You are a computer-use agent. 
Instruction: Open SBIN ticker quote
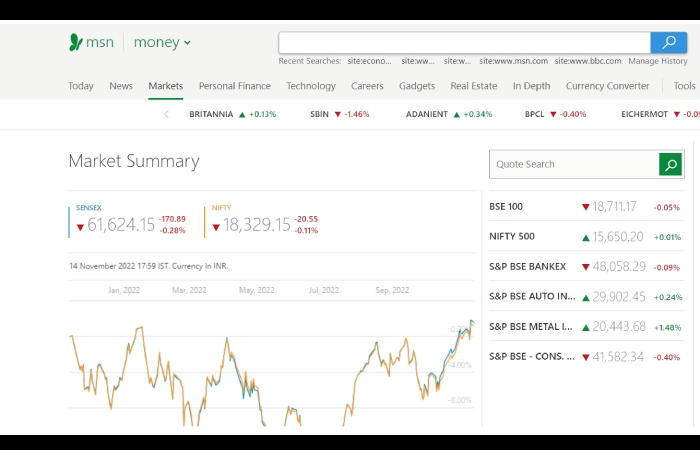340,114
